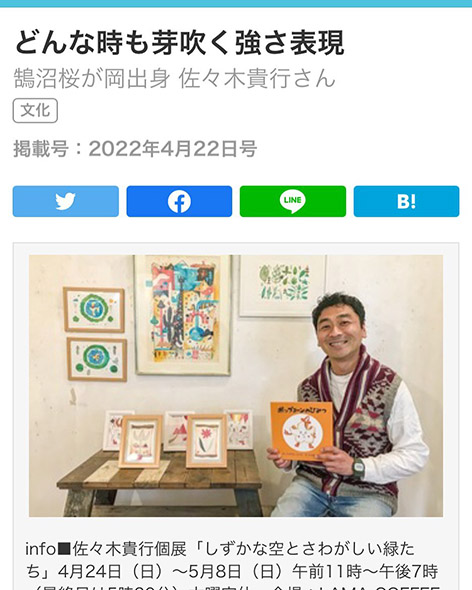
Task: Click the headline どんな時も芽吹く強さ表現
Action: tap(179, 43)
